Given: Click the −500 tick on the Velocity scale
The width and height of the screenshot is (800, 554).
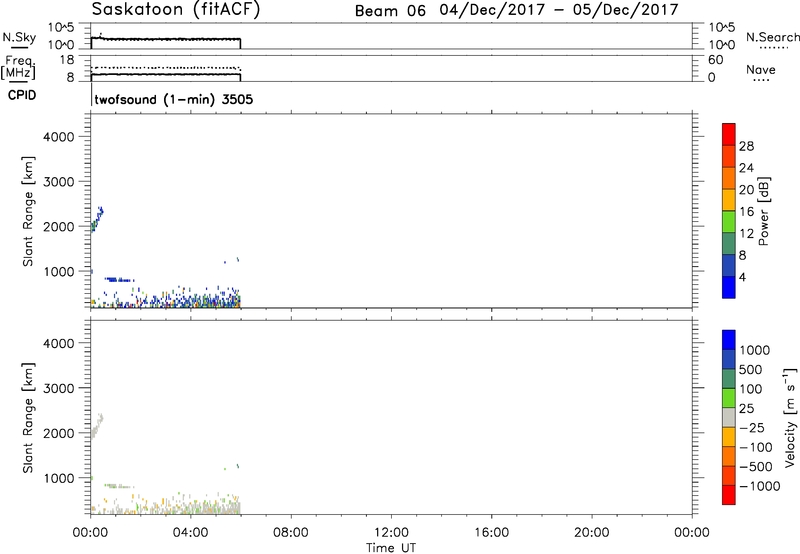Looking at the screenshot, I should 756,466.
